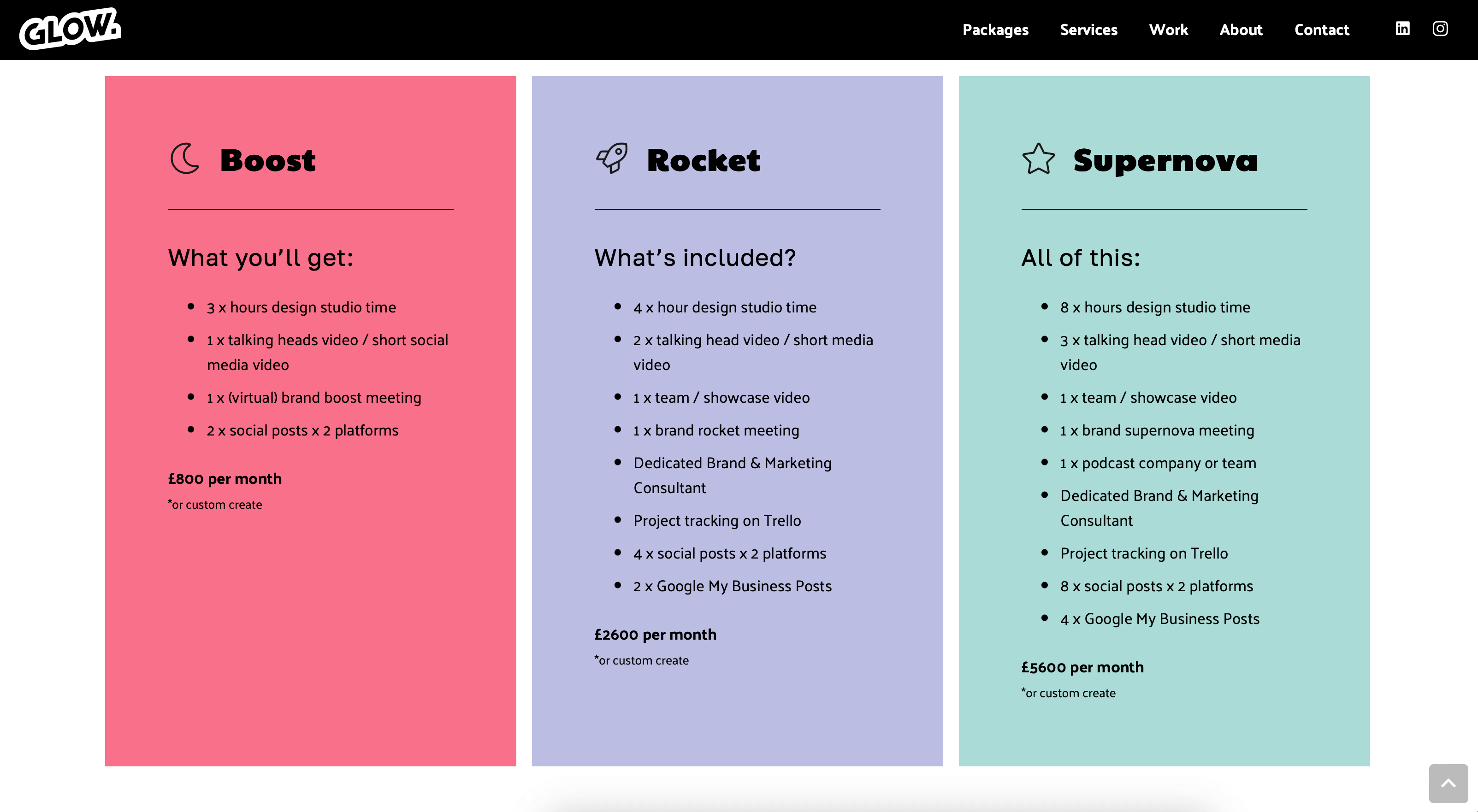The height and width of the screenshot is (812, 1478).
Task: Click 'Dedicated Brand & Marketing Consultant' in Supernova
Action: click(x=1159, y=508)
